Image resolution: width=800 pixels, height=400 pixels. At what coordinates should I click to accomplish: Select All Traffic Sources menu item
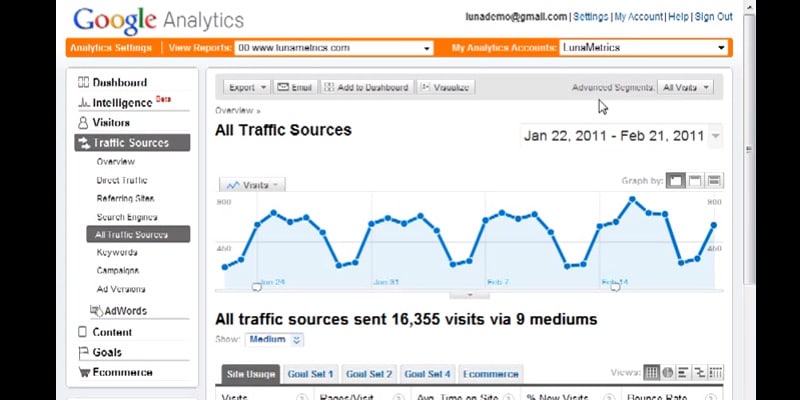coord(138,235)
